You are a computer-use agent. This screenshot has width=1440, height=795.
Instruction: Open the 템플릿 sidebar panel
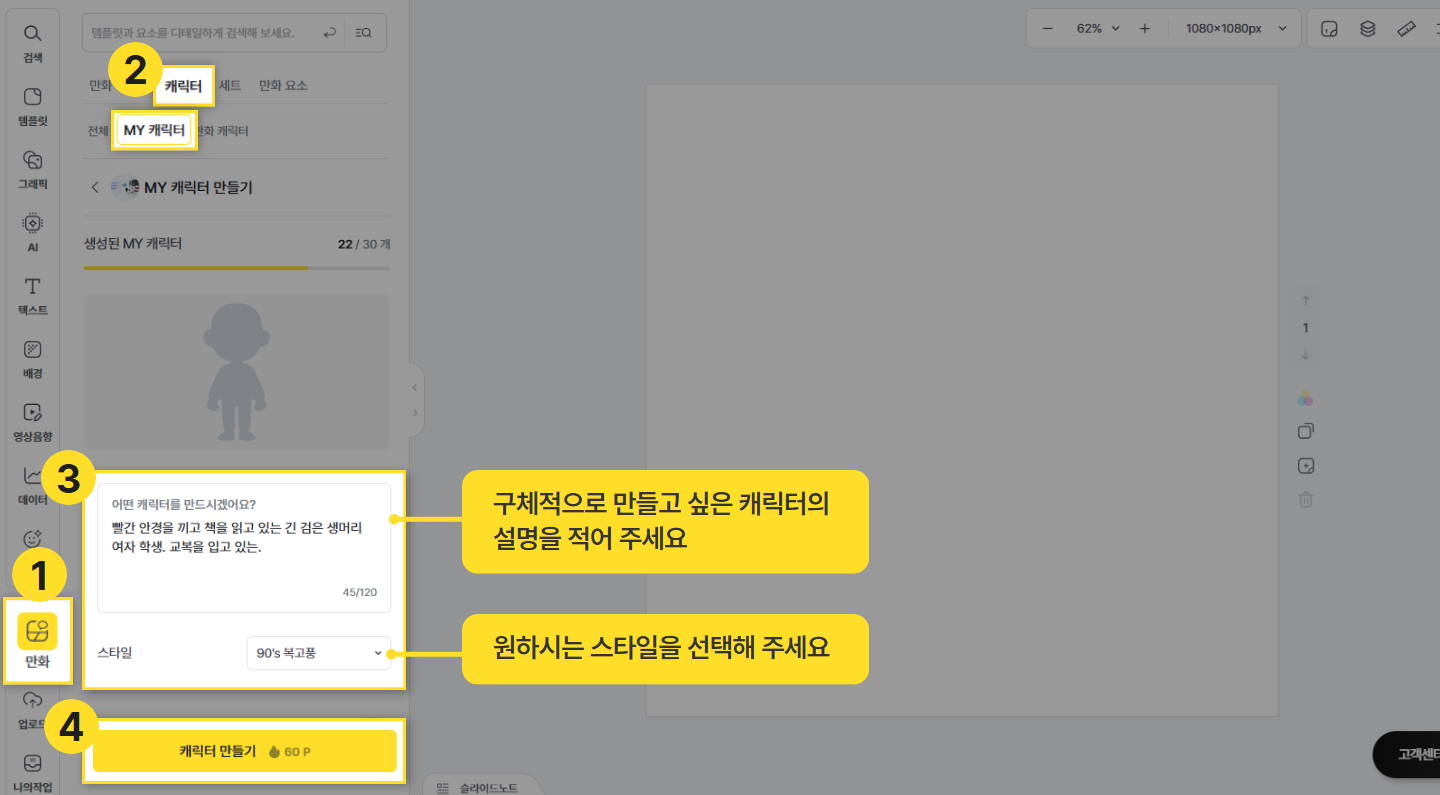point(32,106)
